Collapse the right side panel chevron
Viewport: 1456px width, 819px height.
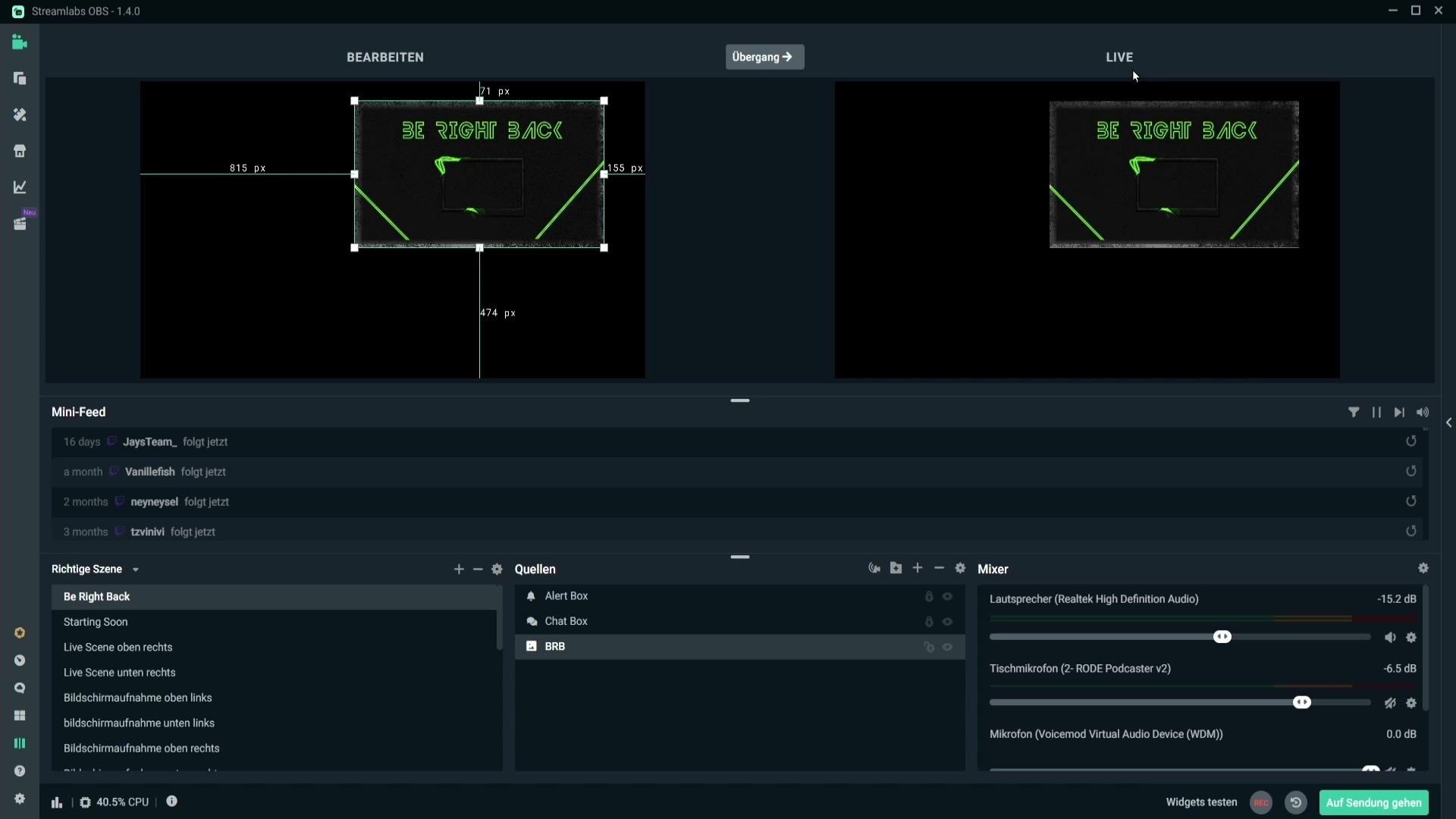[x=1448, y=423]
